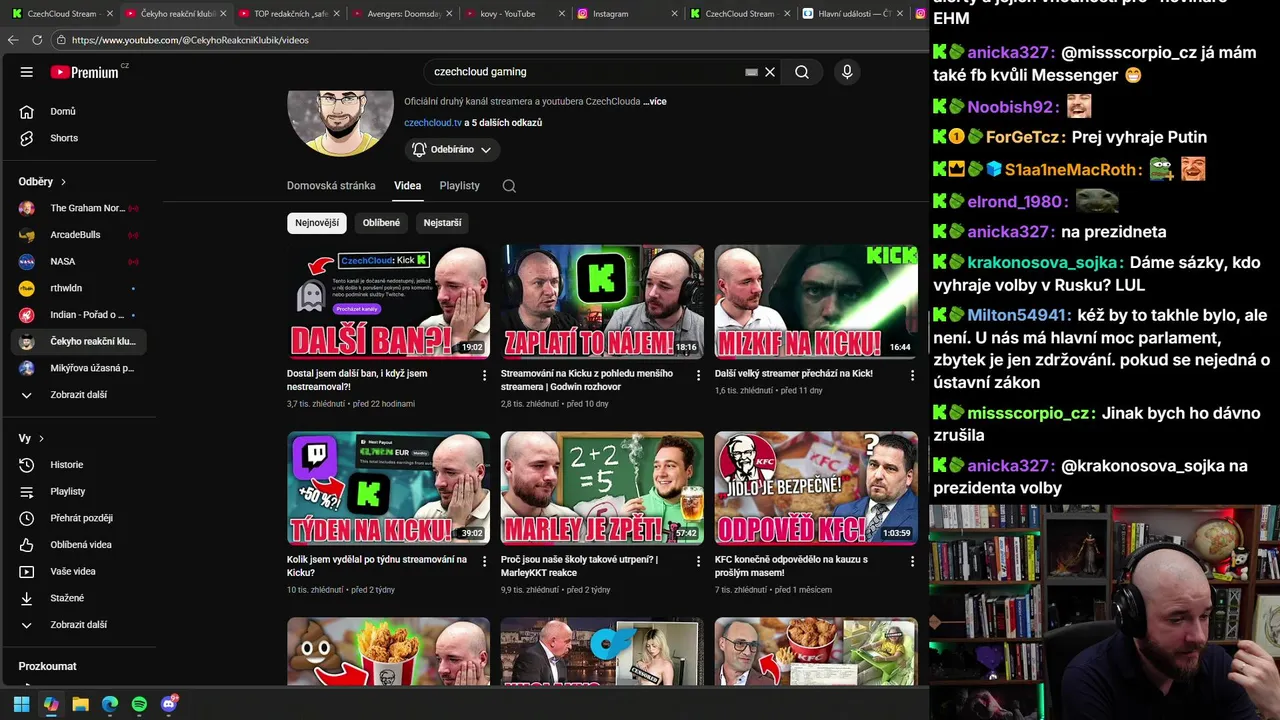Open options menu for 'KFC konečně odpovědělo' video

tap(912, 561)
